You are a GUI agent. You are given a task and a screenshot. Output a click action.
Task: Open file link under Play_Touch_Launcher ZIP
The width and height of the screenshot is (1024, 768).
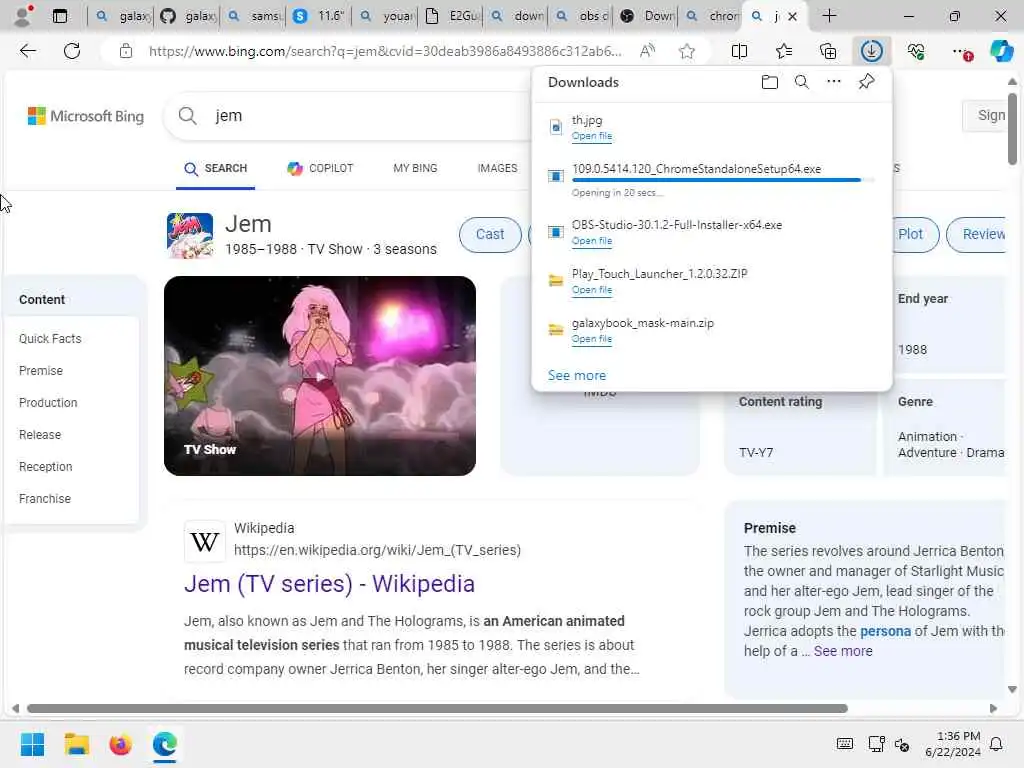[592, 290]
